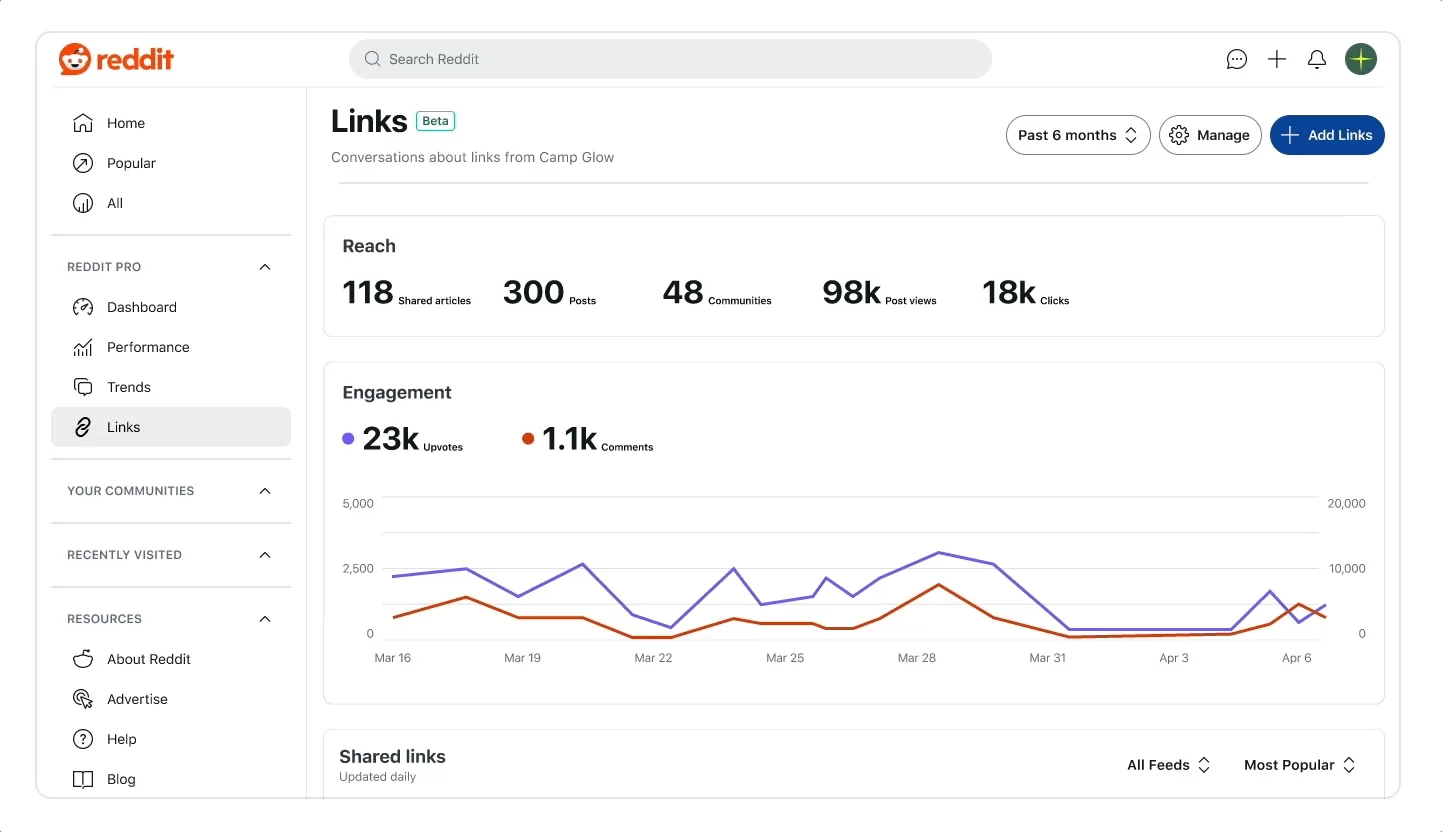Open the notifications bell
Image resolution: width=1442 pixels, height=832 pixels.
[1317, 59]
